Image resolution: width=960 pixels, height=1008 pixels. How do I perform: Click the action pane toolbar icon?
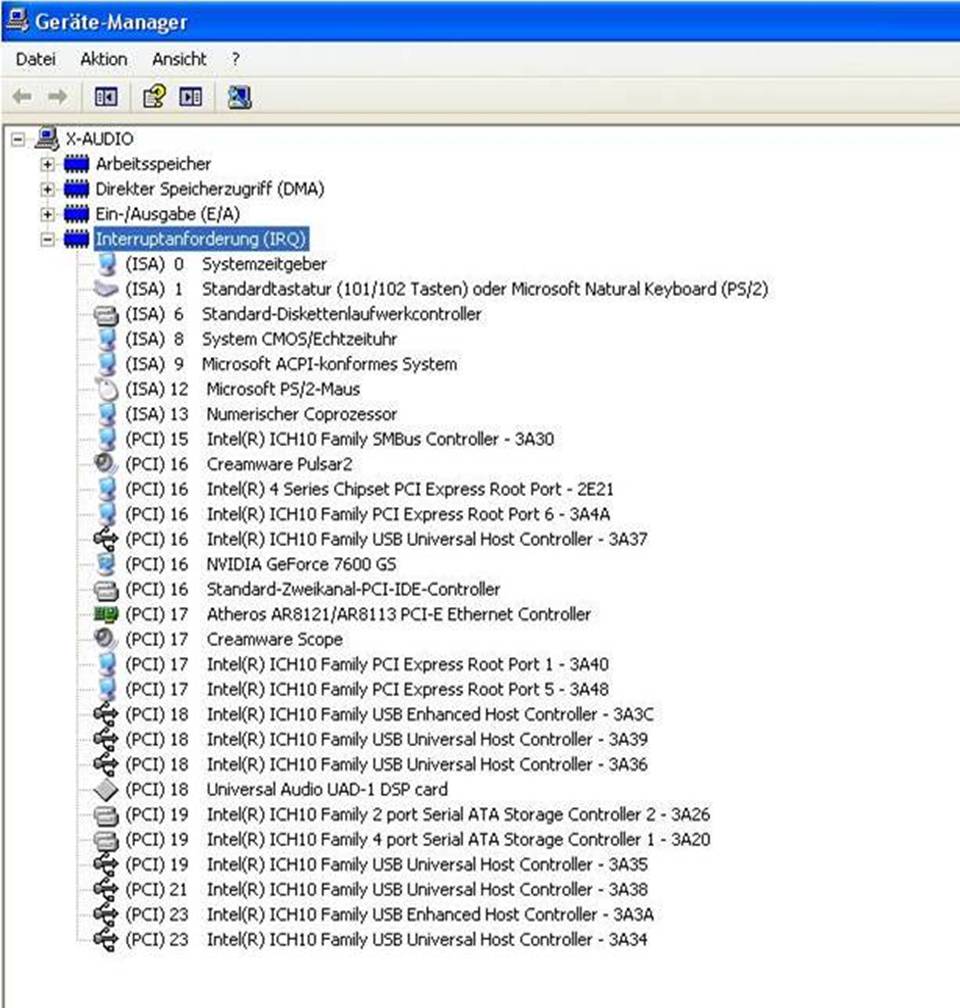[190, 97]
